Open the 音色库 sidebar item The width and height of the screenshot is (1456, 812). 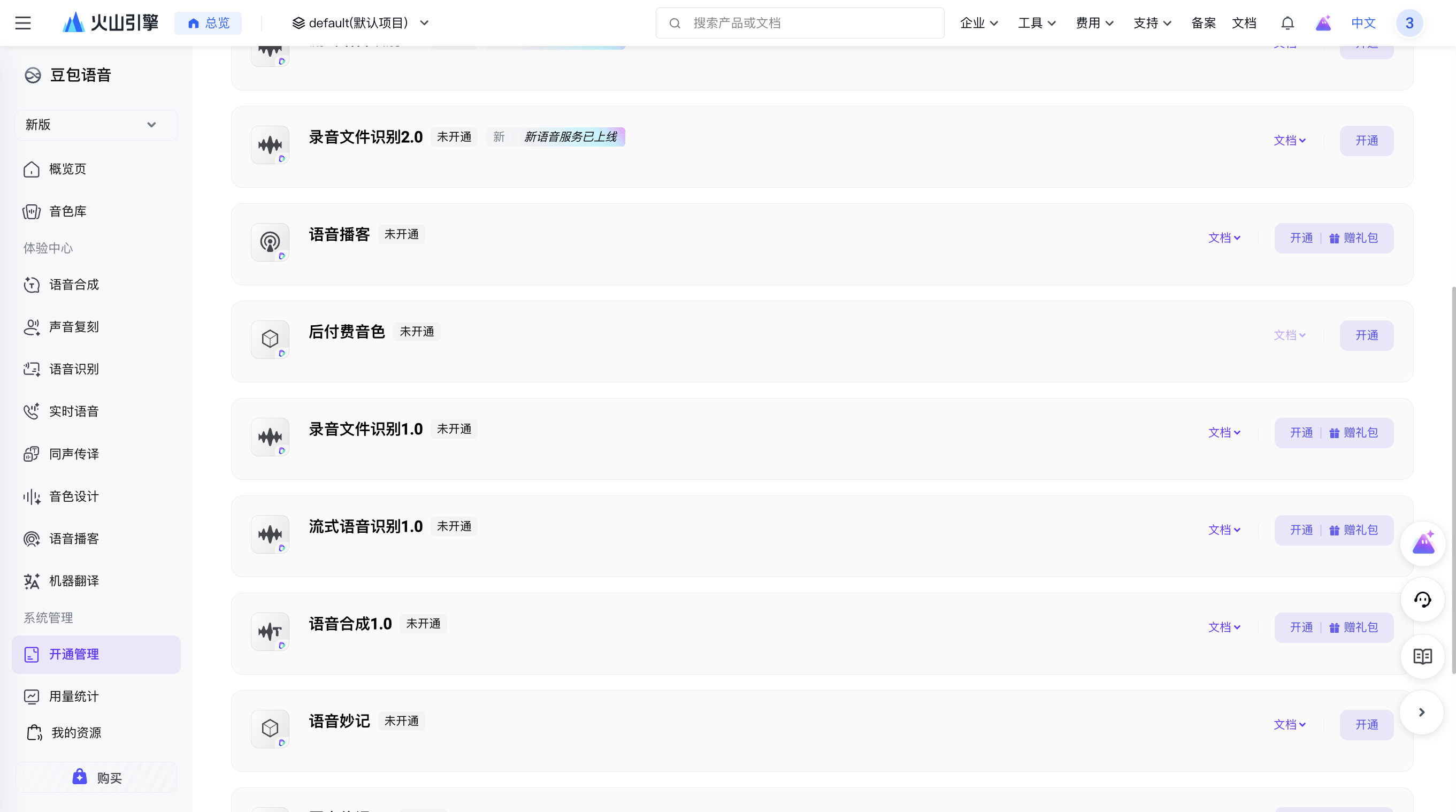pos(96,211)
